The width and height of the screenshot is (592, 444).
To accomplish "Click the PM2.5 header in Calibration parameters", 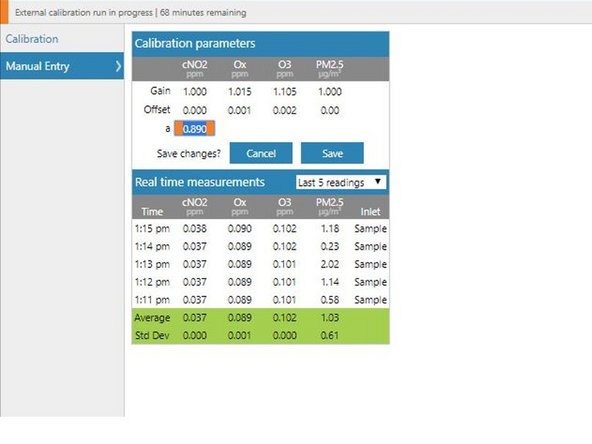I will coord(330,68).
